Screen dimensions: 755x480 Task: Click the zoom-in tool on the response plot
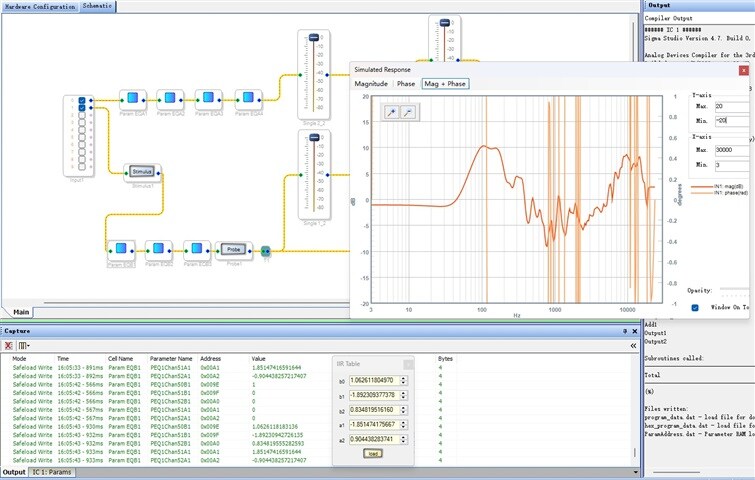click(391, 112)
